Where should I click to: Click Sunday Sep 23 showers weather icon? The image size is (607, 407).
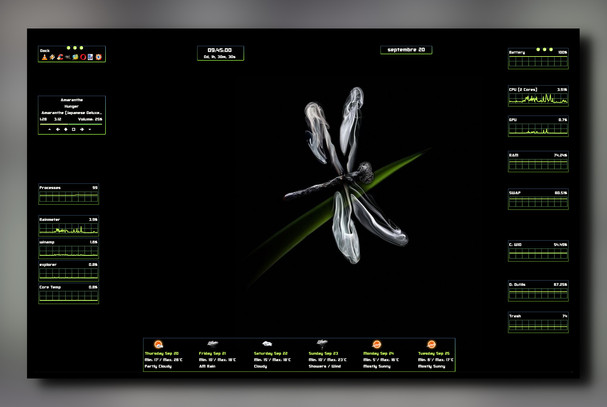tap(322, 343)
